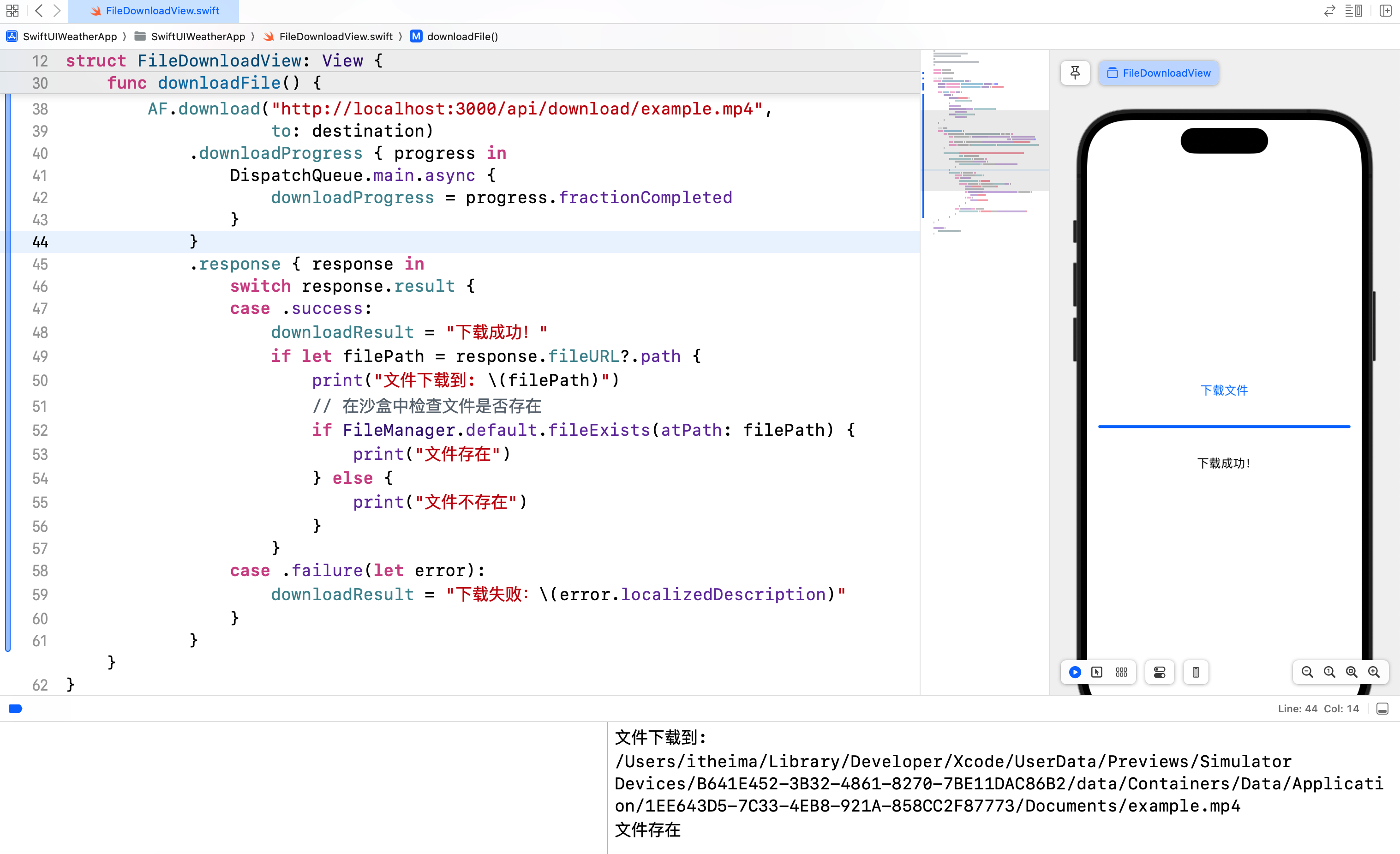This screenshot has width=1400, height=854.
Task: Select the FileDownloadView preview chip
Action: click(x=1159, y=73)
